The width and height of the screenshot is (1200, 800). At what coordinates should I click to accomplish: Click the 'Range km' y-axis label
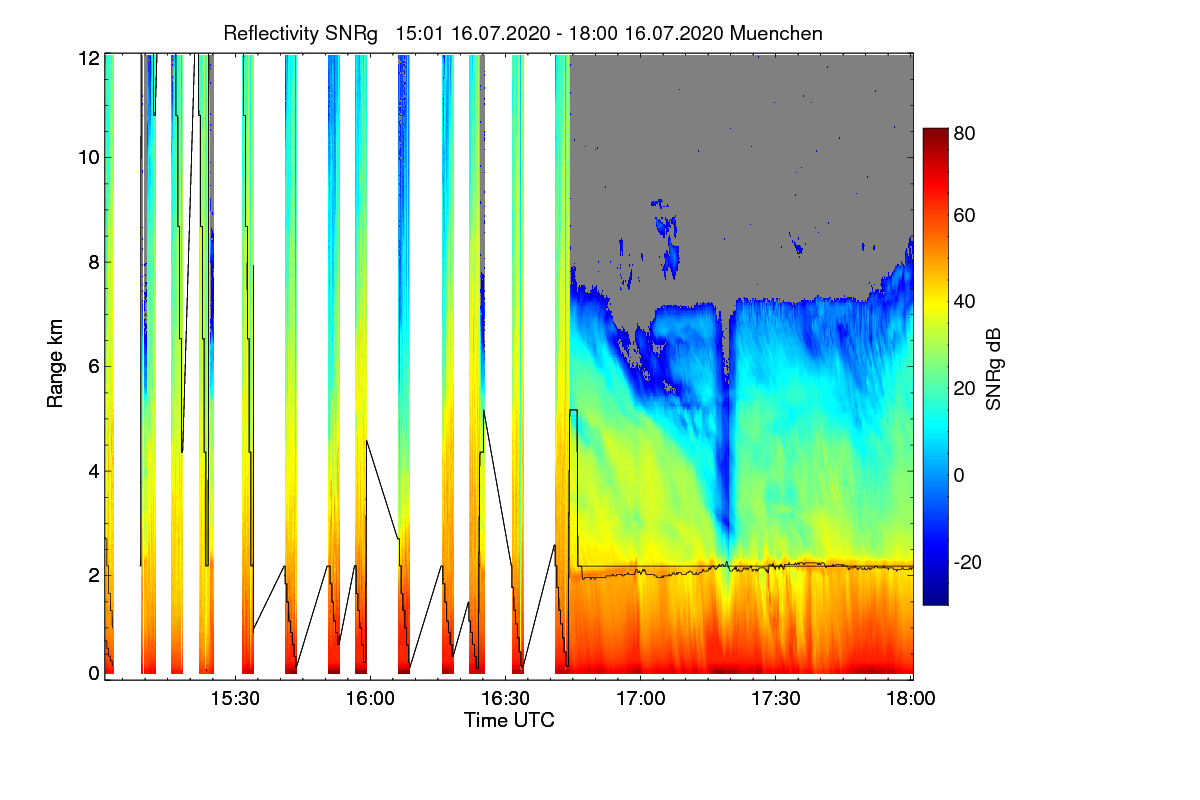click(55, 364)
